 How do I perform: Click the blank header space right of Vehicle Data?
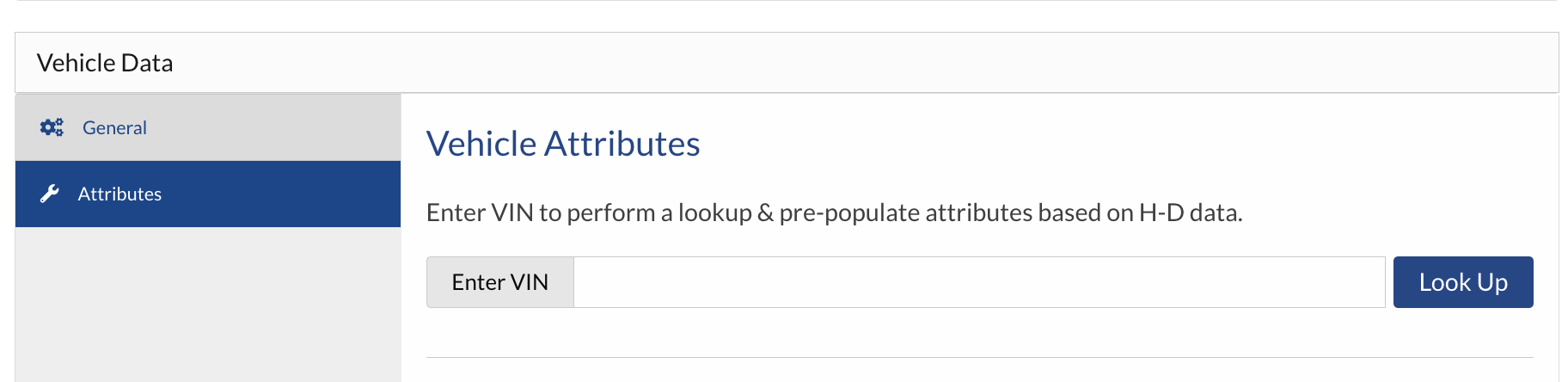tap(860, 63)
